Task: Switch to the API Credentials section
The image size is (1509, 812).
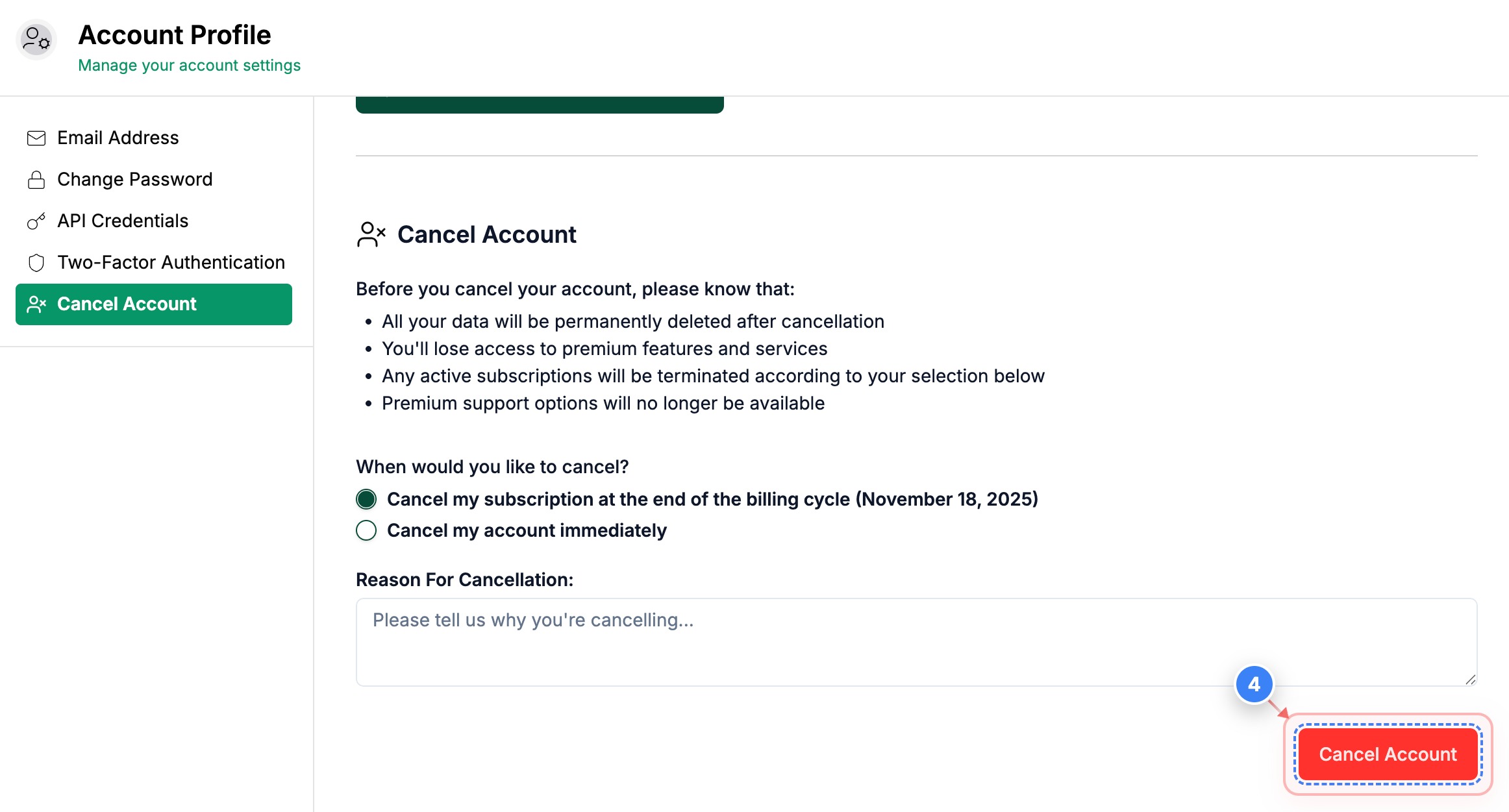Action: pyautogui.click(x=123, y=221)
